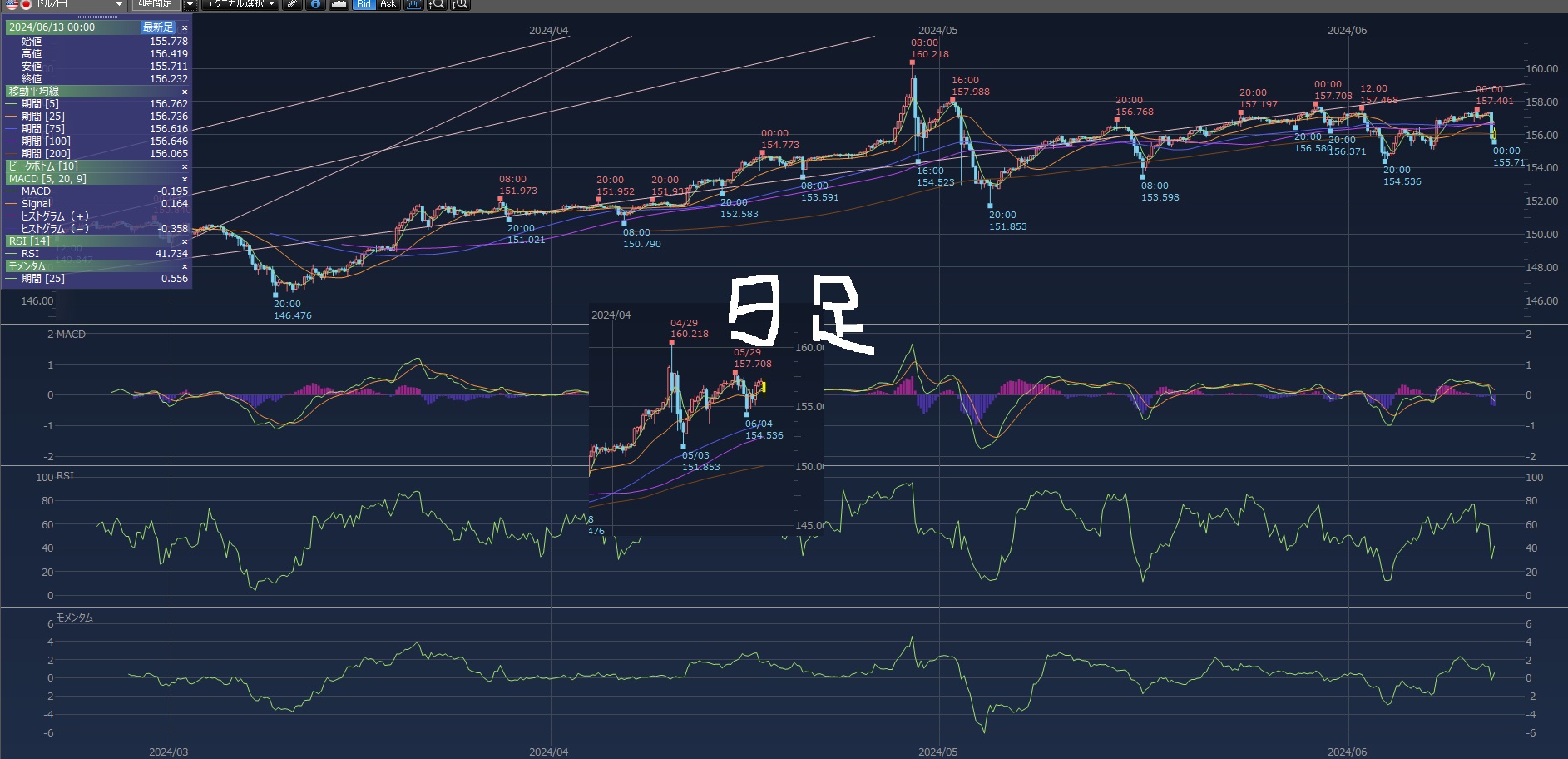This screenshot has height=759, width=1568.
Task: Click the 153.598 bottom price label
Action: pyautogui.click(x=1160, y=197)
